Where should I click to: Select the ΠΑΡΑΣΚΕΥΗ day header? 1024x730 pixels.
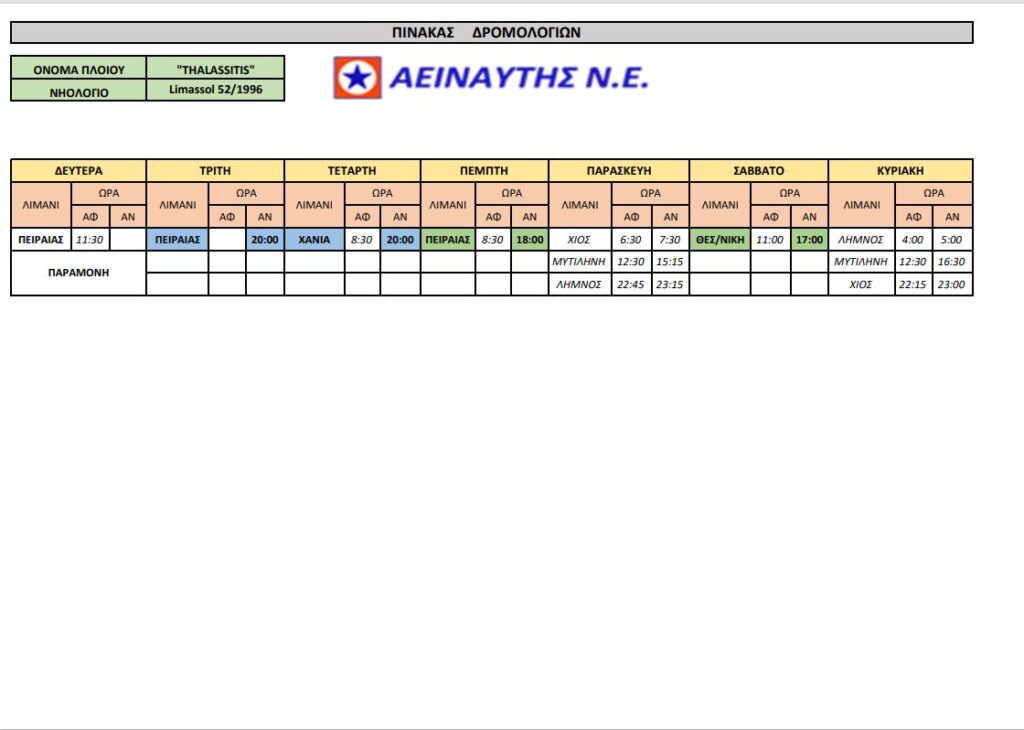(618, 171)
